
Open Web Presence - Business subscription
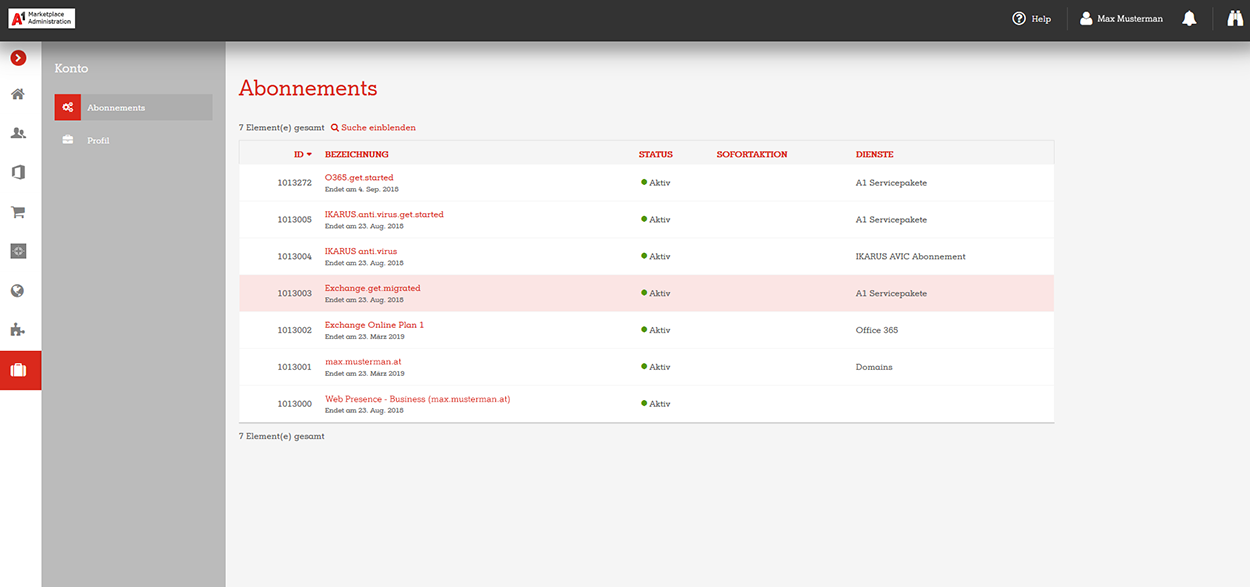pos(418,399)
